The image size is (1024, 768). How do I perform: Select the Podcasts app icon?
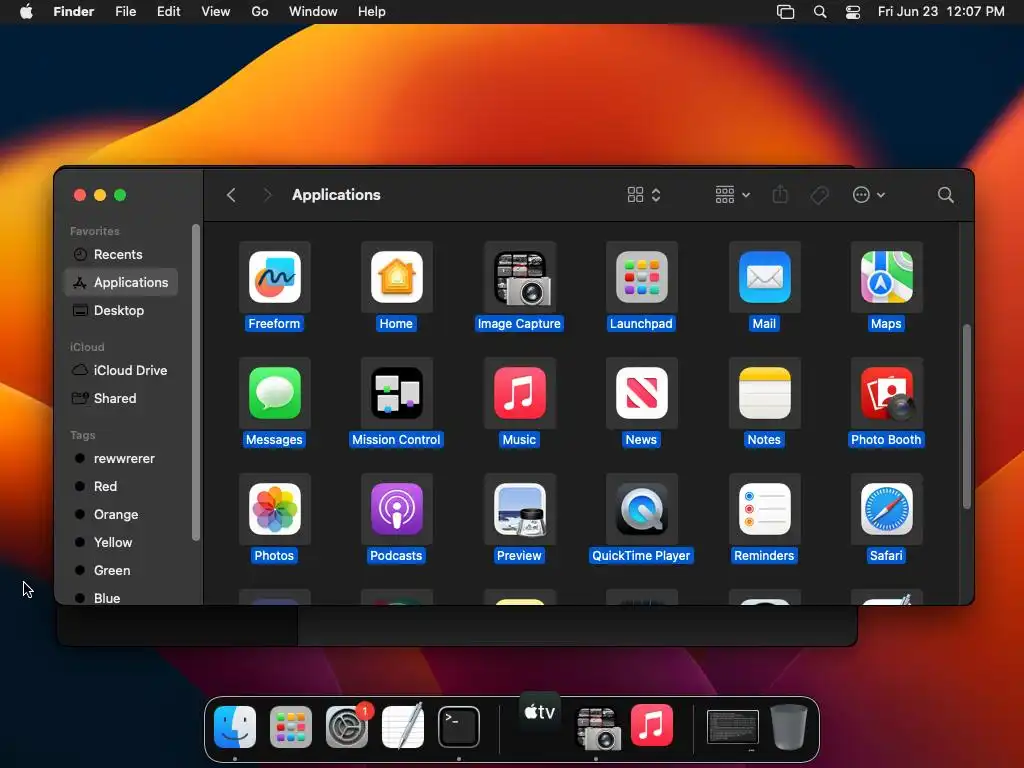(x=396, y=509)
